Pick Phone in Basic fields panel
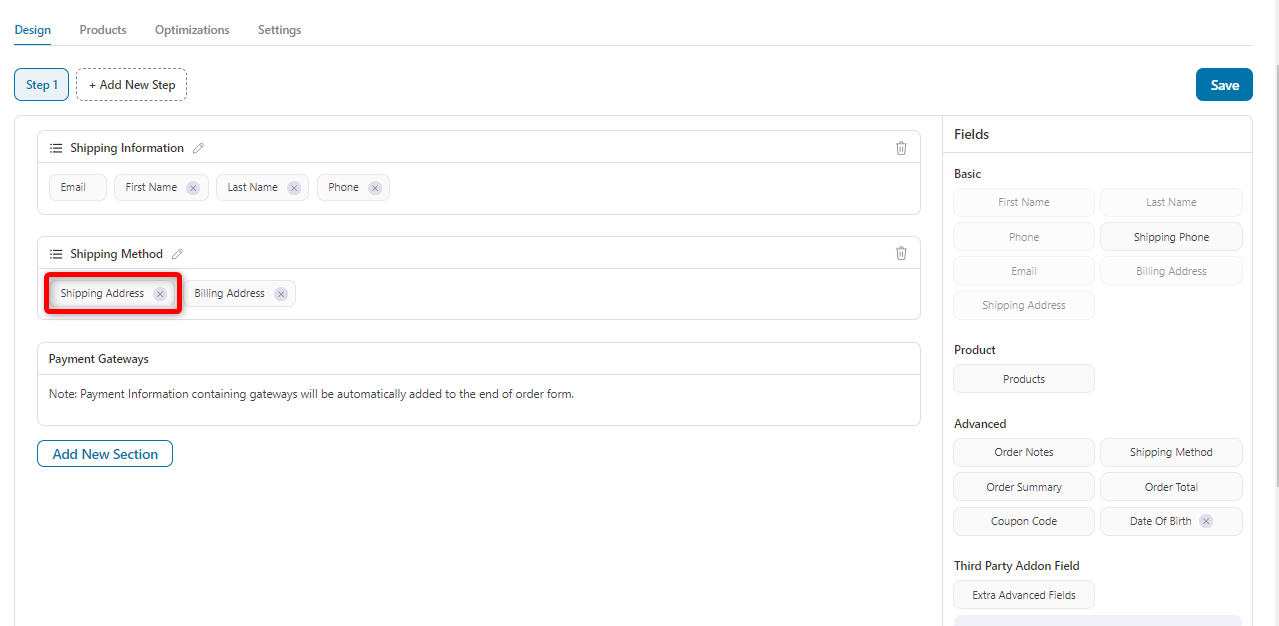Image resolution: width=1279 pixels, height=626 pixels. (1024, 237)
